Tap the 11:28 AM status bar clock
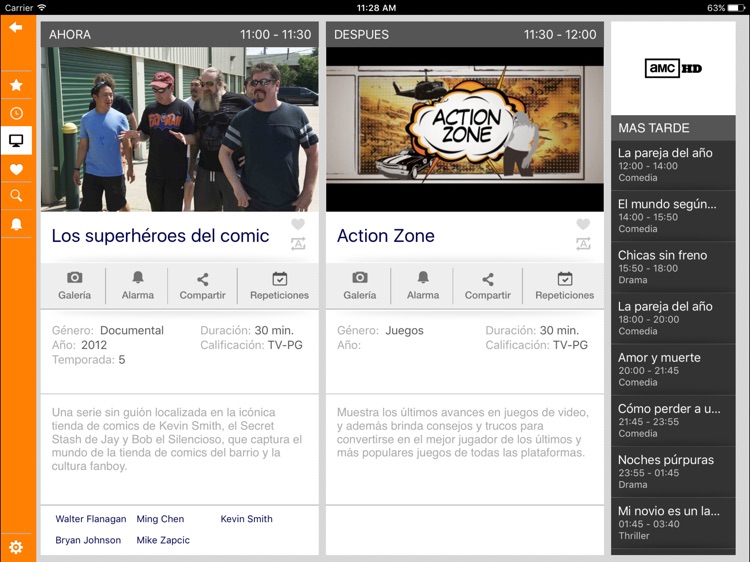Viewport: 750px width, 562px height. 376,8
